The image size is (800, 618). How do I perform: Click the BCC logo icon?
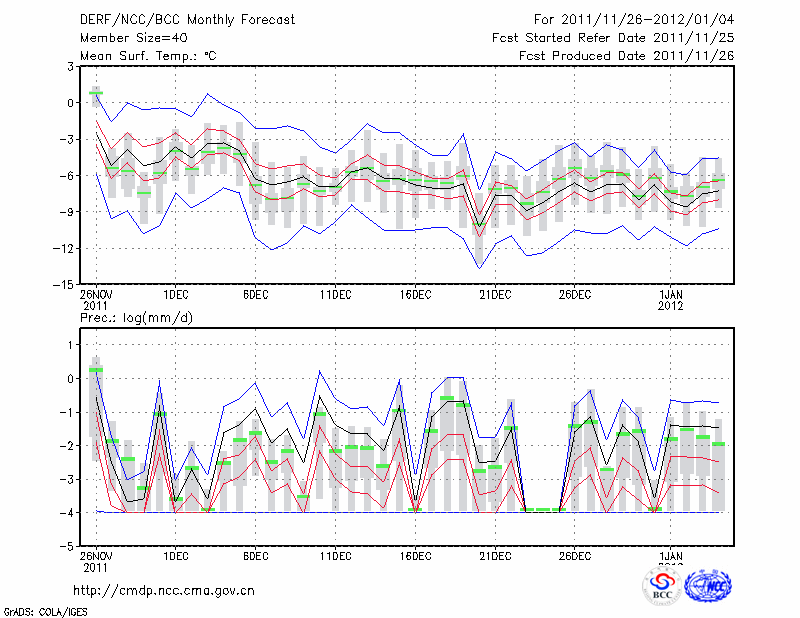662,587
